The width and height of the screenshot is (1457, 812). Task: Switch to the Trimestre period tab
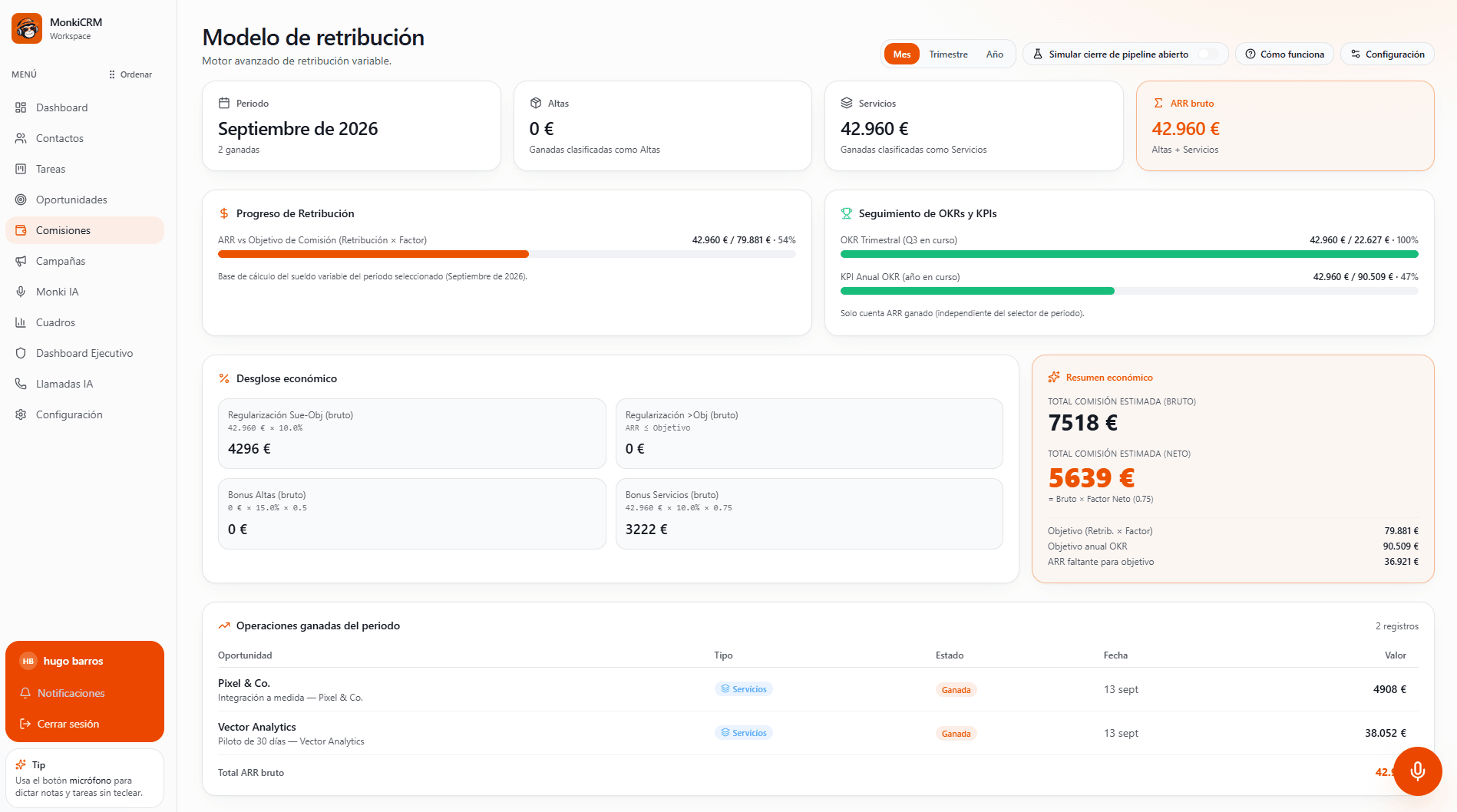click(948, 54)
